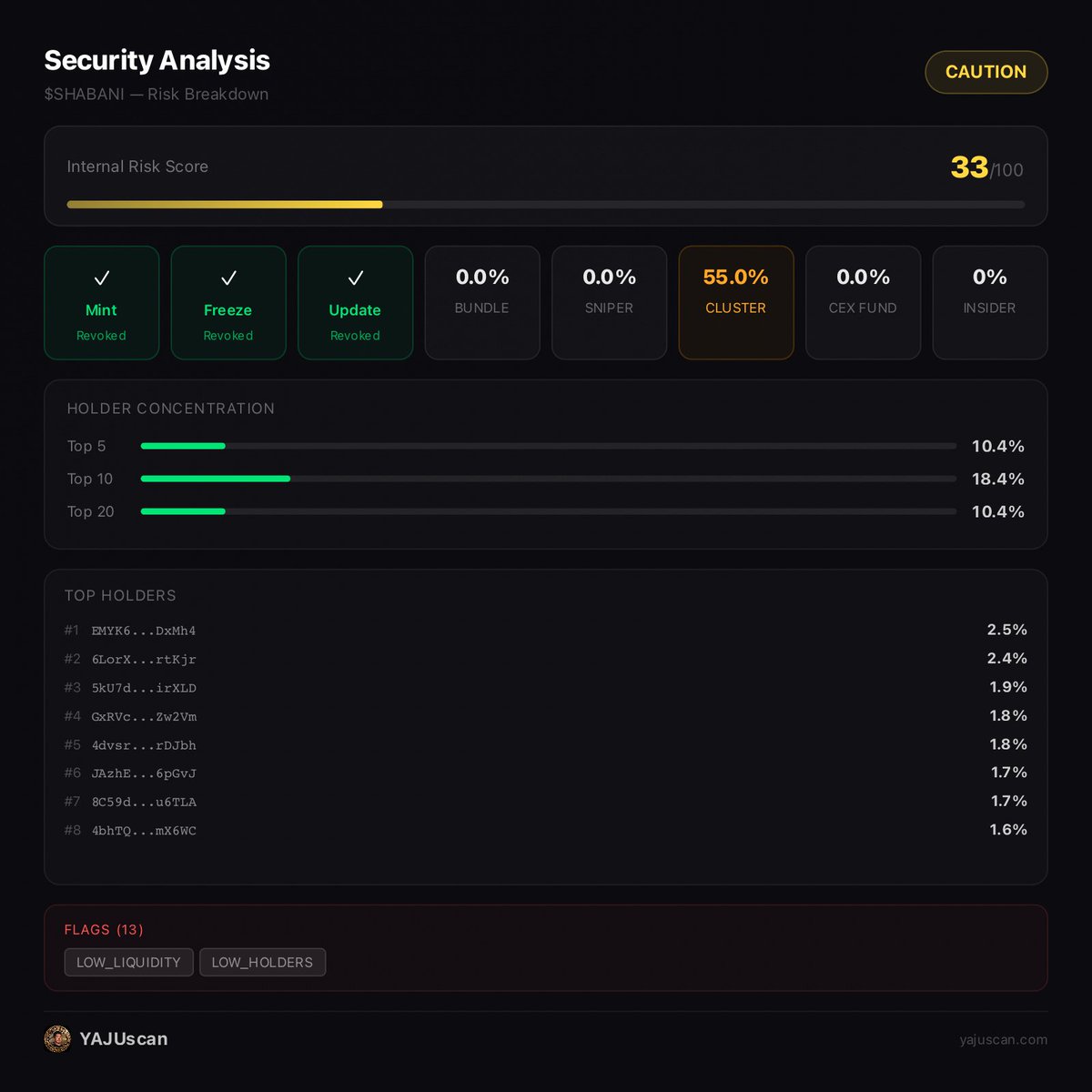Click the LOW_HOLDERS flag tag
Image resolution: width=1092 pixels, height=1092 pixels.
tap(262, 962)
